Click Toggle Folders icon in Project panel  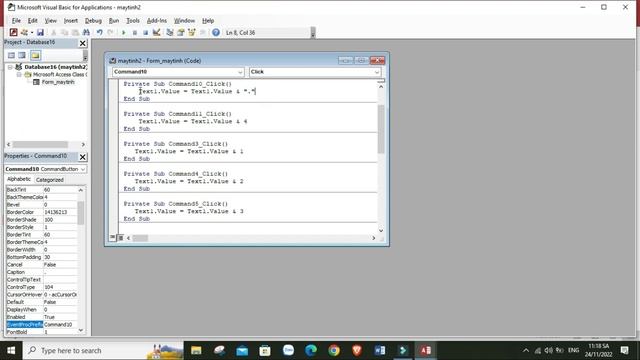point(35,55)
